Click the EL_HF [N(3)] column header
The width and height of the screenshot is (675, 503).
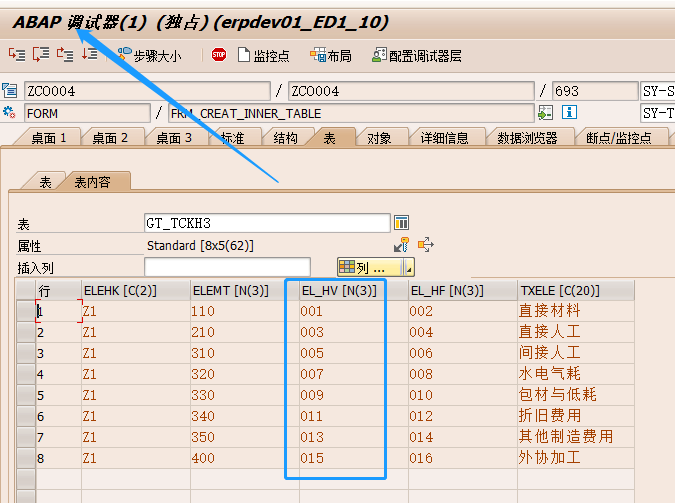coord(463,290)
